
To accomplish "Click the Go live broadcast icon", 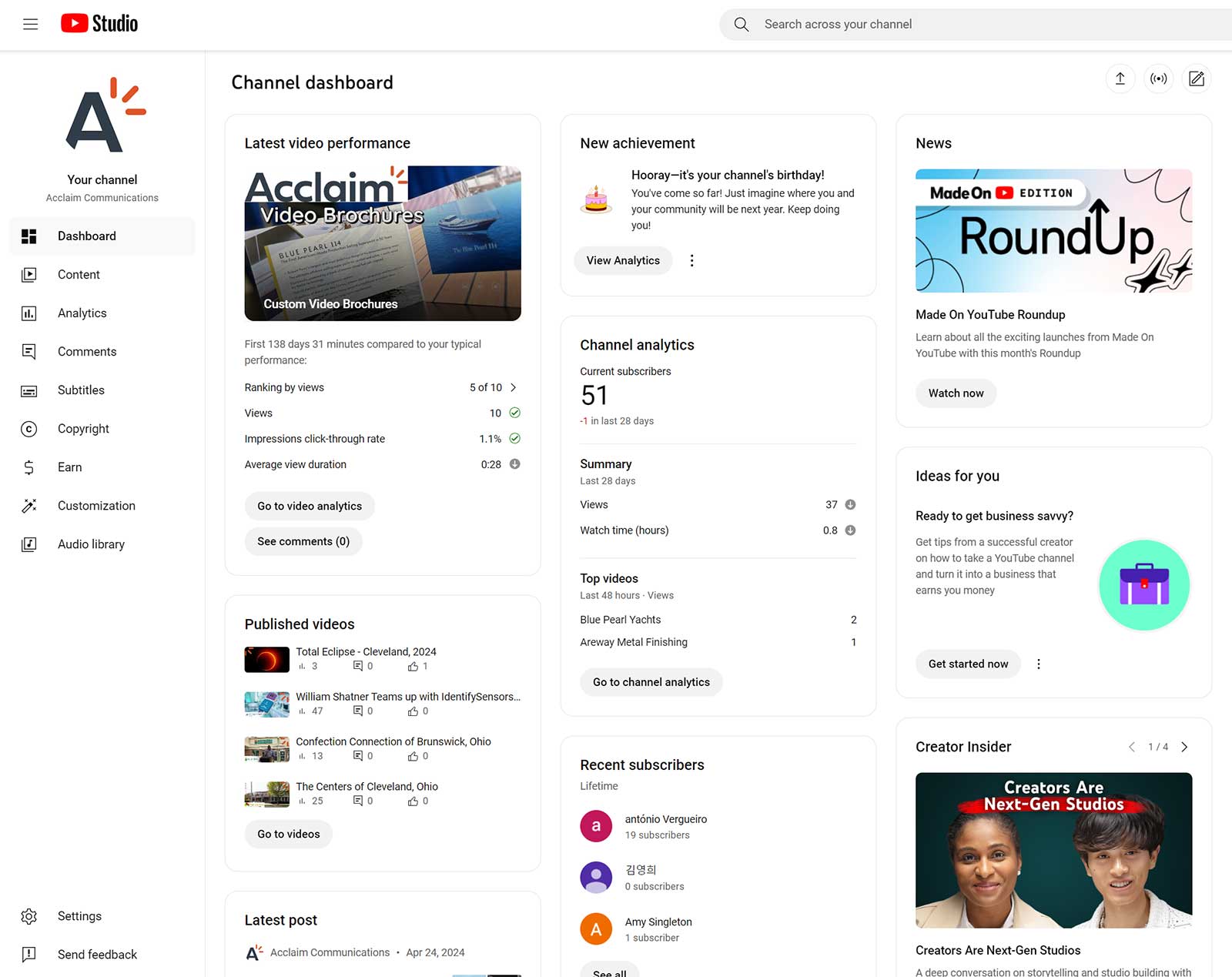I will (1158, 79).
